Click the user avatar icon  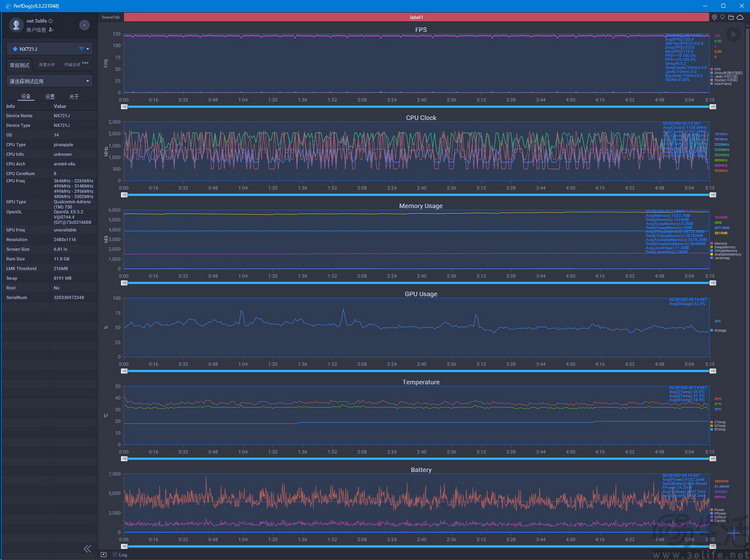click(16, 24)
